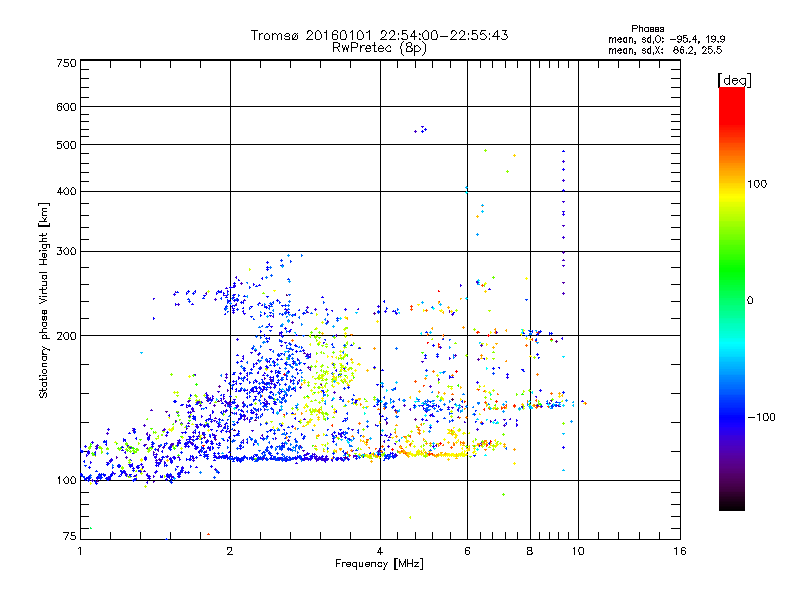Click the x-axis tick label '10'
The width and height of the screenshot is (800, 600).
click(x=578, y=551)
